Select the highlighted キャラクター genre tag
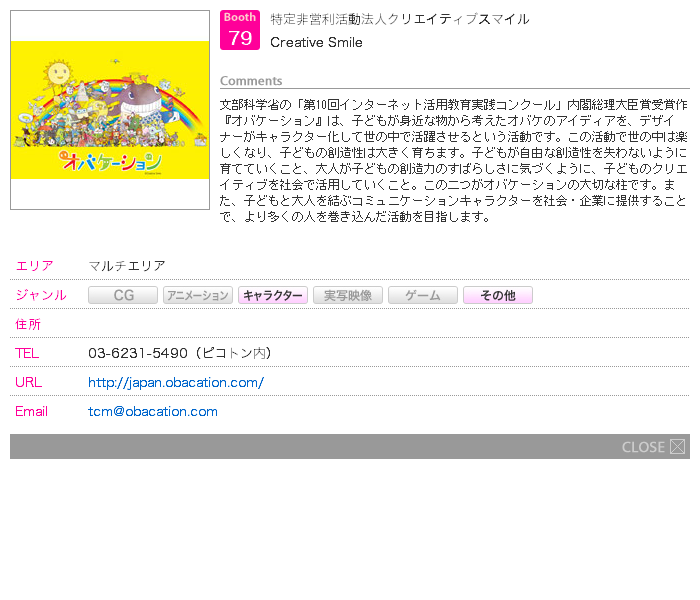This screenshot has width=700, height=600. click(273, 295)
